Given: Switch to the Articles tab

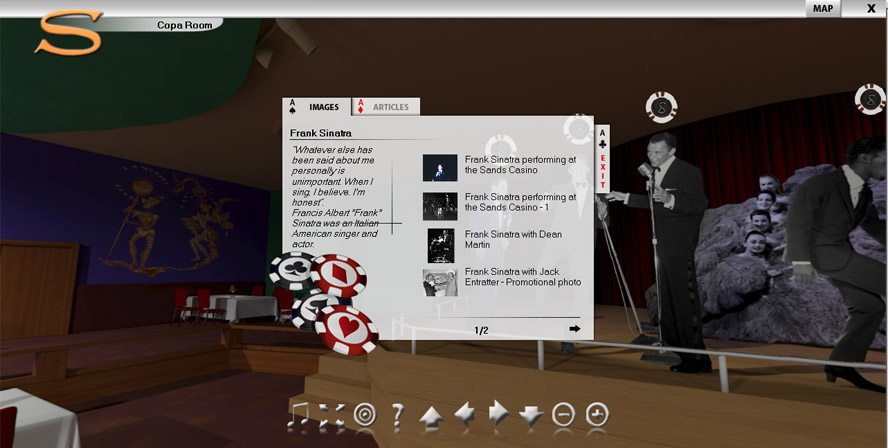Looking at the screenshot, I should pos(386,106).
